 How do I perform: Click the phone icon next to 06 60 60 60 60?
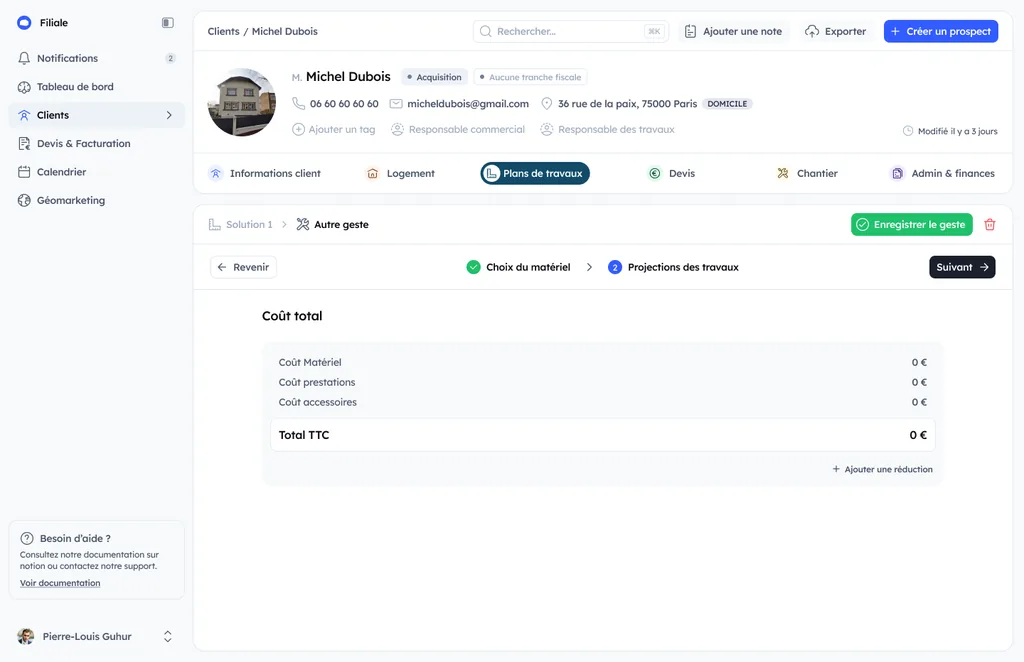pyautogui.click(x=298, y=103)
